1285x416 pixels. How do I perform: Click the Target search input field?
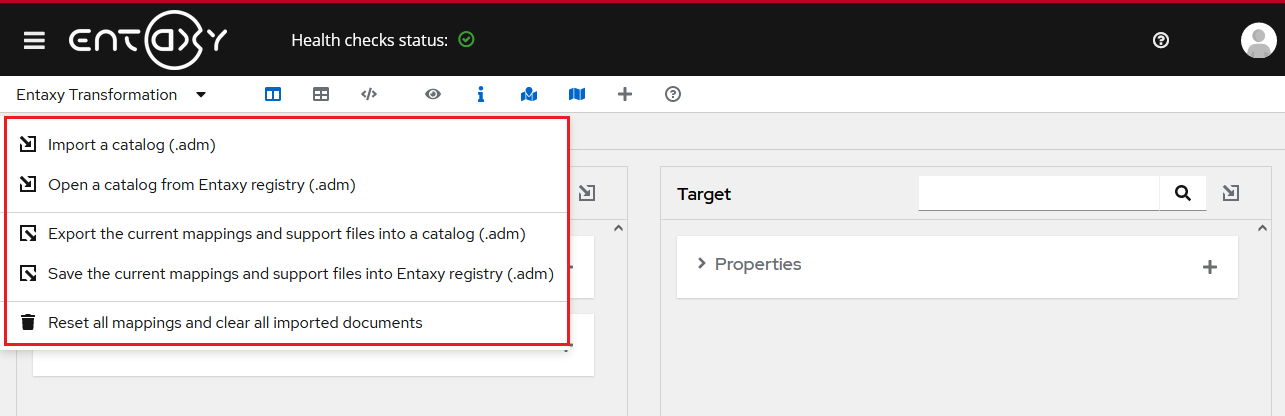tap(1038, 194)
